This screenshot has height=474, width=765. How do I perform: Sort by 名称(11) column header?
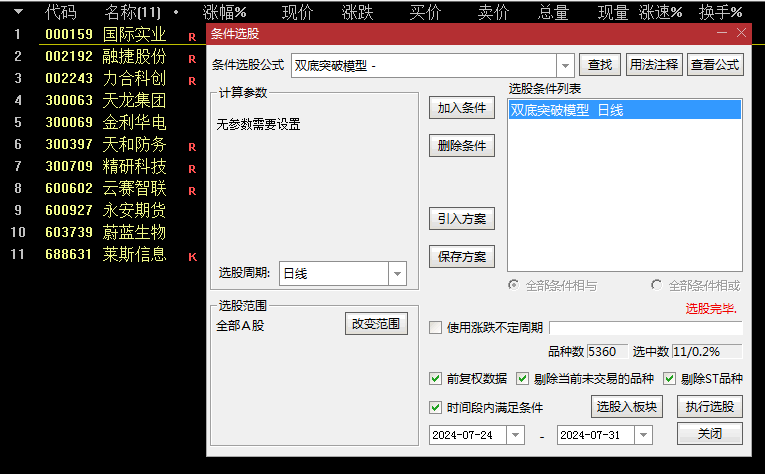pos(132,12)
